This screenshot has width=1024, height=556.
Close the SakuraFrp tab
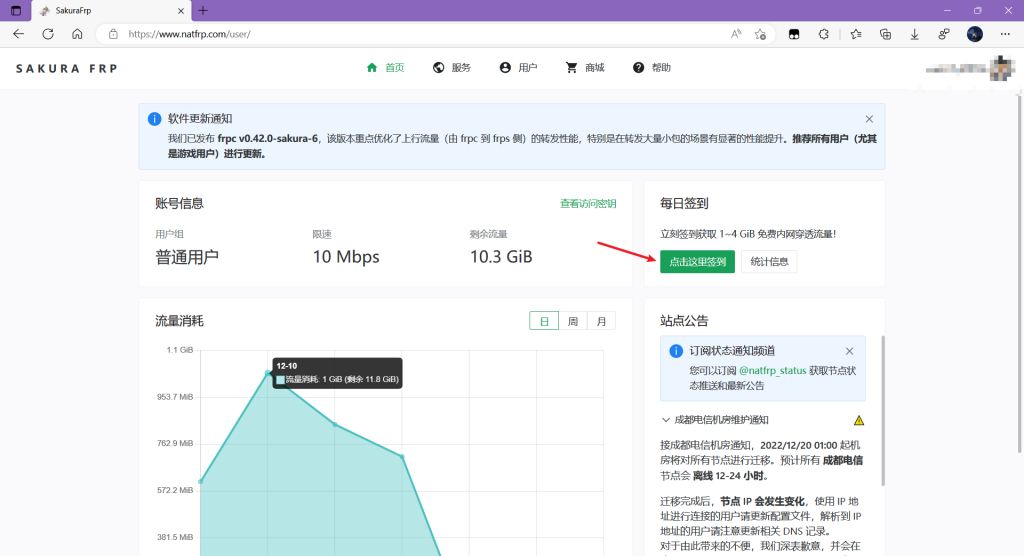(x=181, y=10)
